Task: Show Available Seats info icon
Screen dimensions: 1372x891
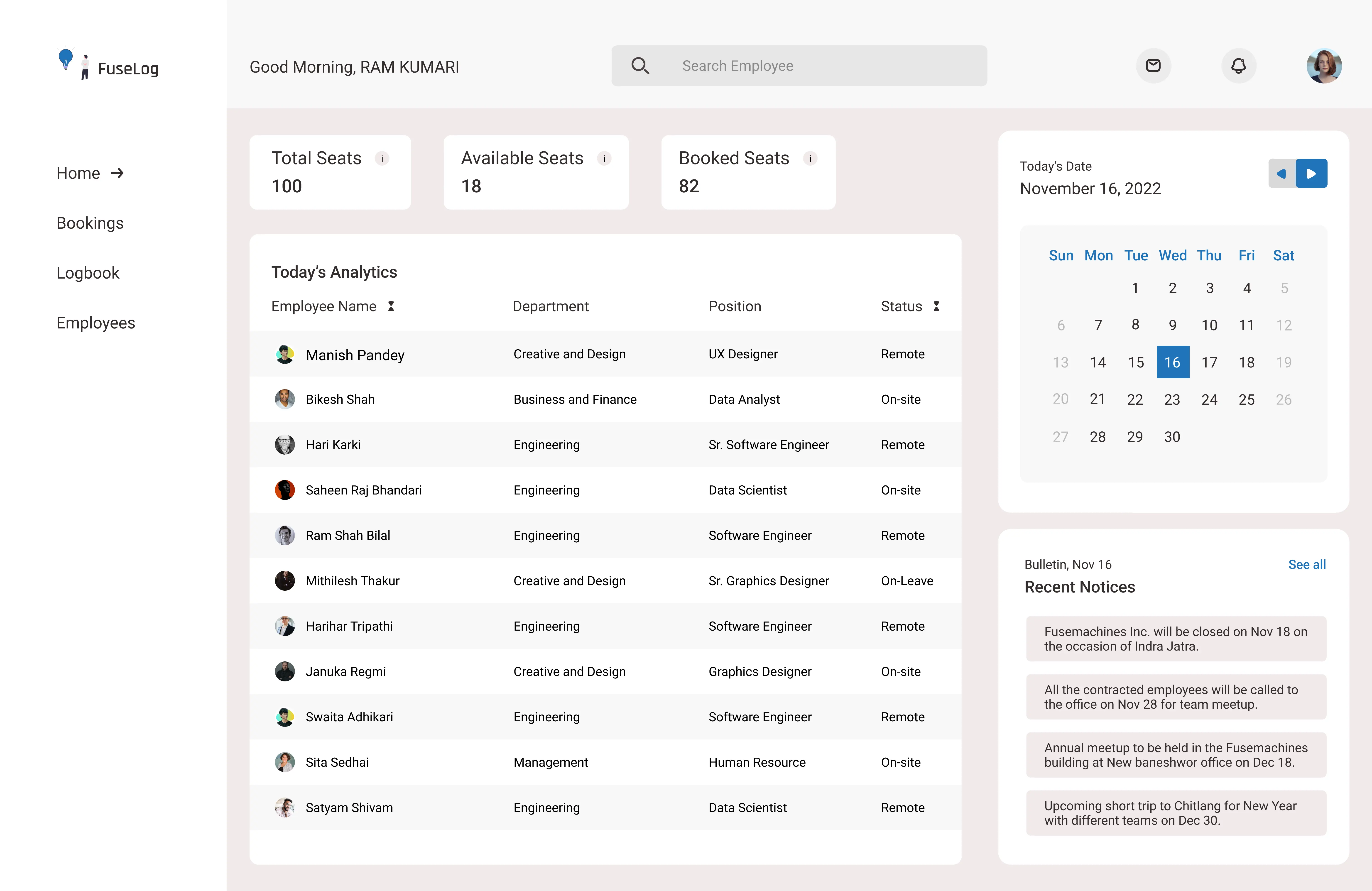Action: (604, 159)
